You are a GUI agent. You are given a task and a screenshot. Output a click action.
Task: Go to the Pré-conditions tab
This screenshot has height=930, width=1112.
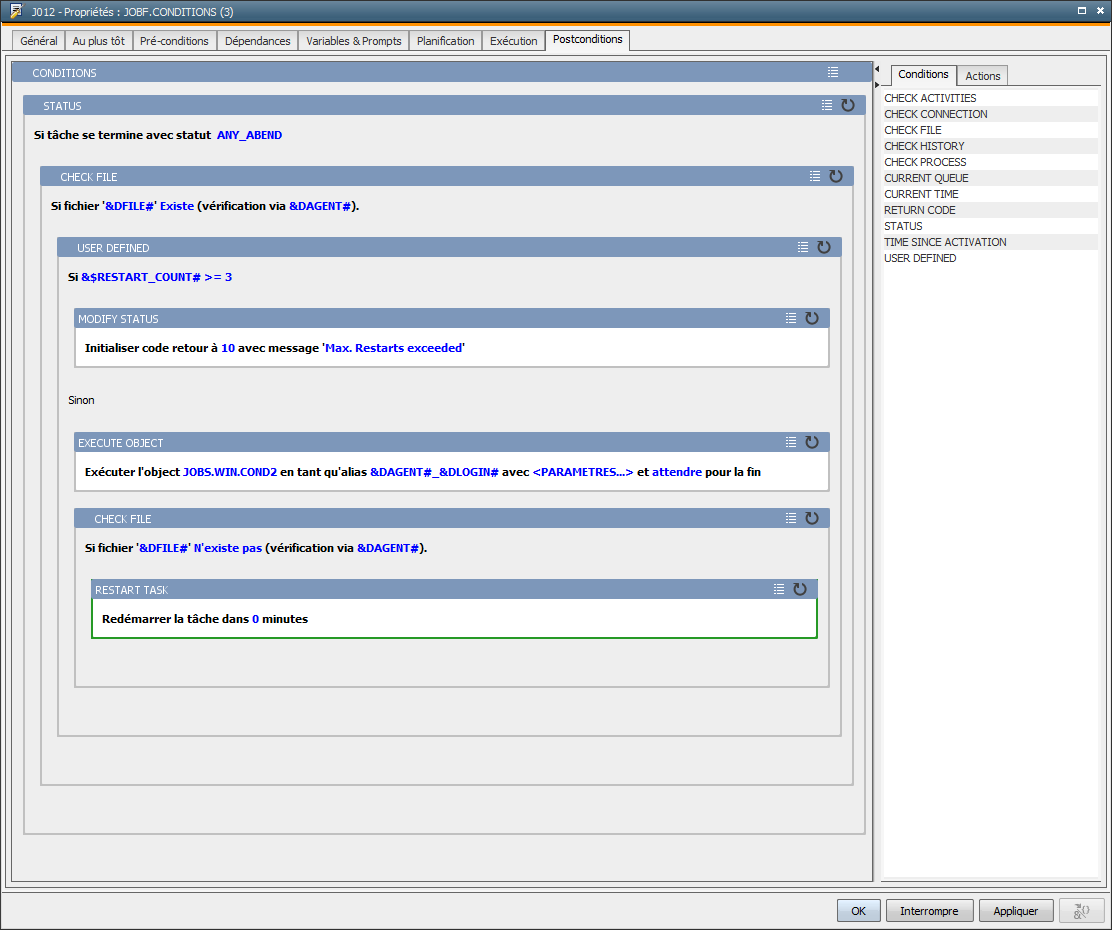tap(174, 41)
